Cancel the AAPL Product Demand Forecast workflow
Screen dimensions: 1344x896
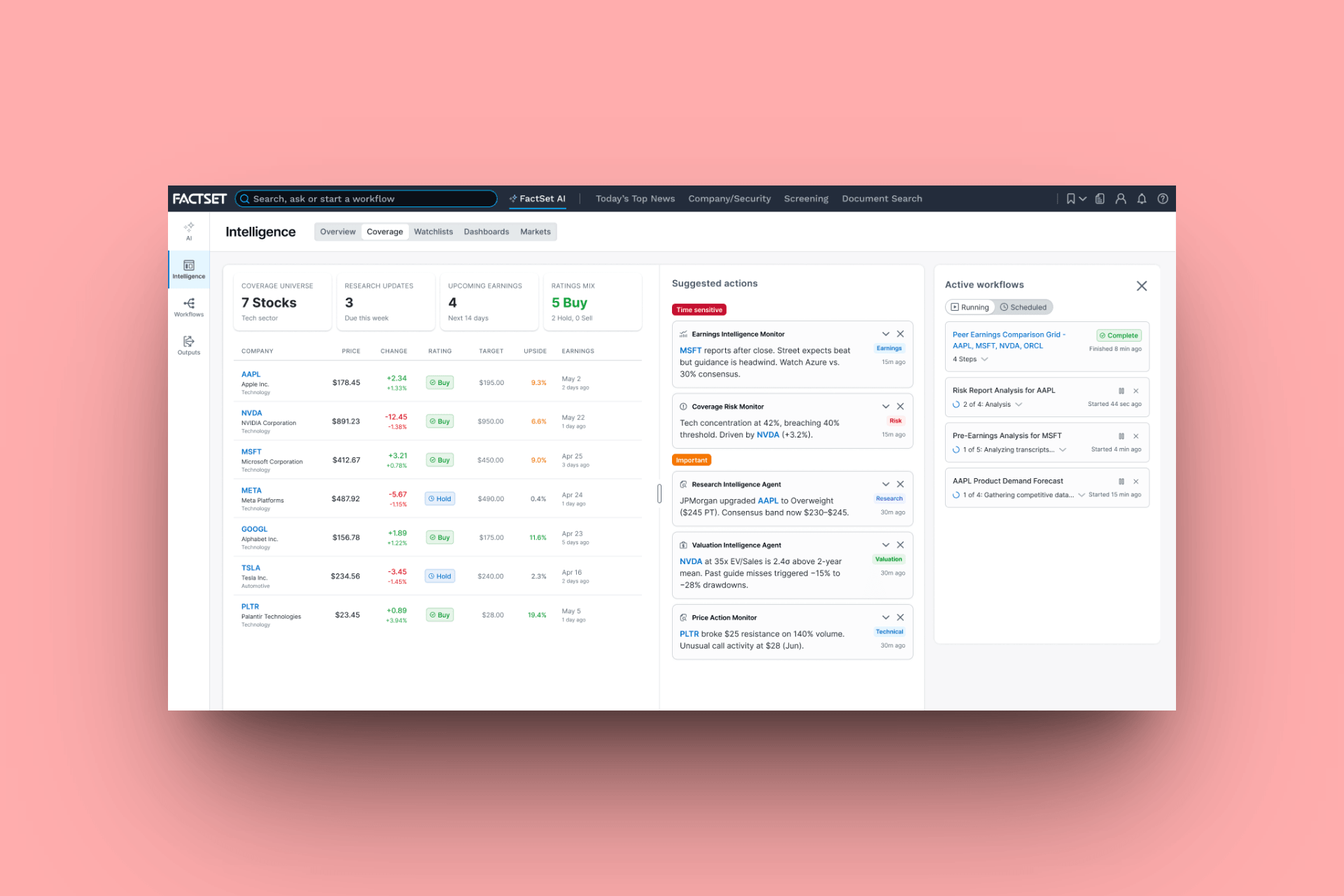pos(1136,482)
